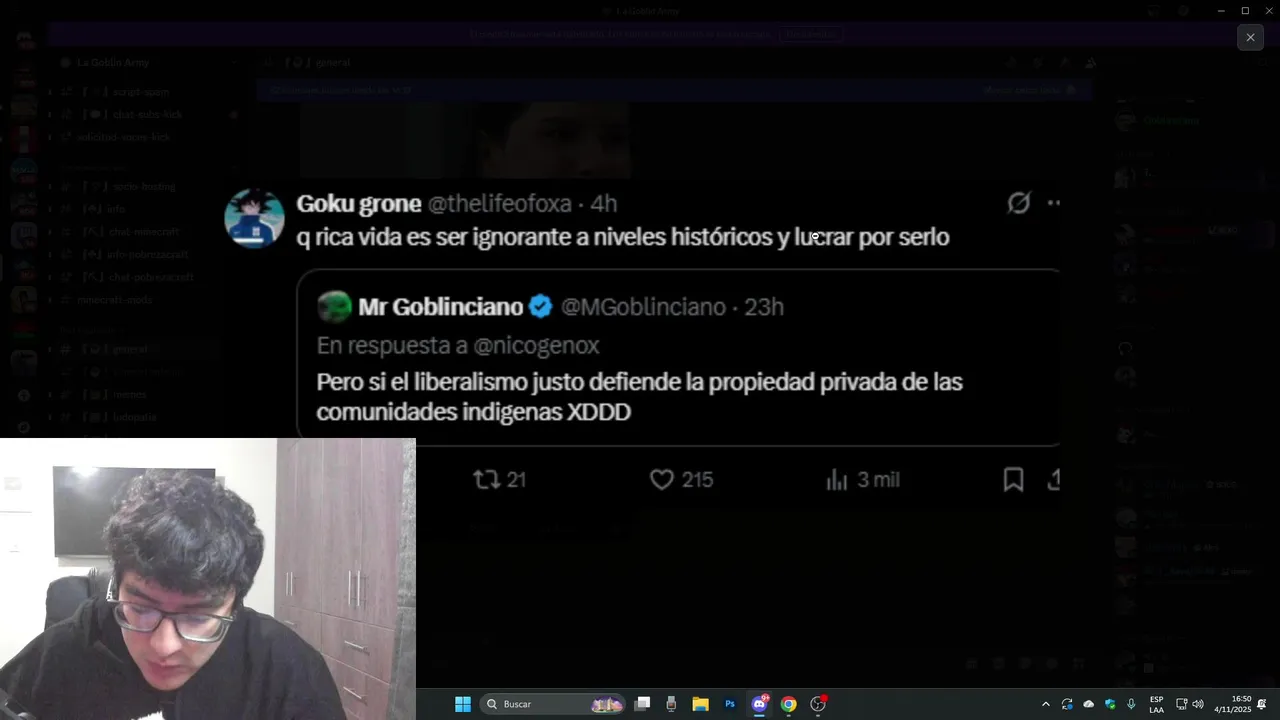Click the @nicogenox mention in the reply line
This screenshot has height=720, width=1280.
tap(536, 346)
